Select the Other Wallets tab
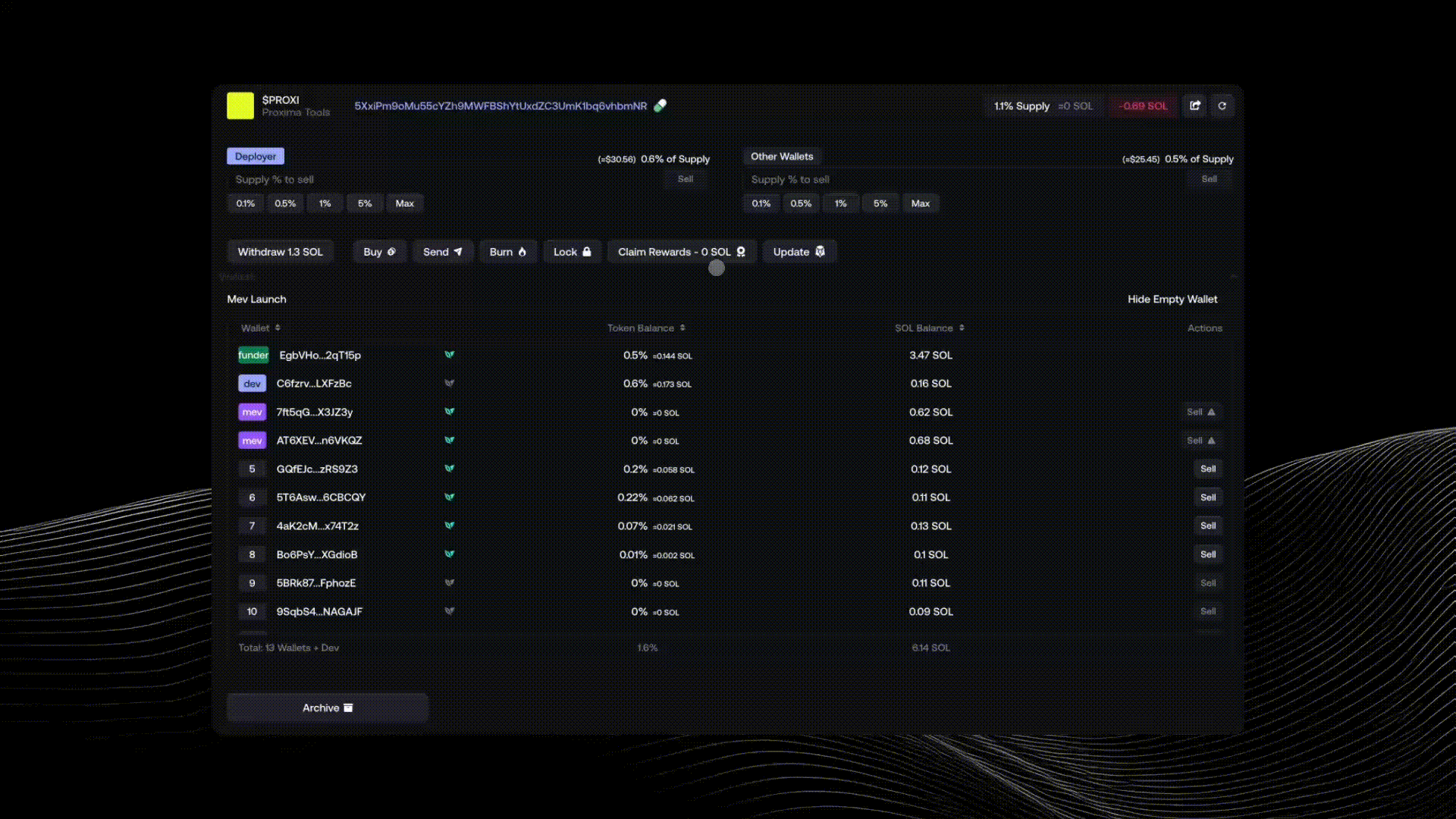 [782, 156]
